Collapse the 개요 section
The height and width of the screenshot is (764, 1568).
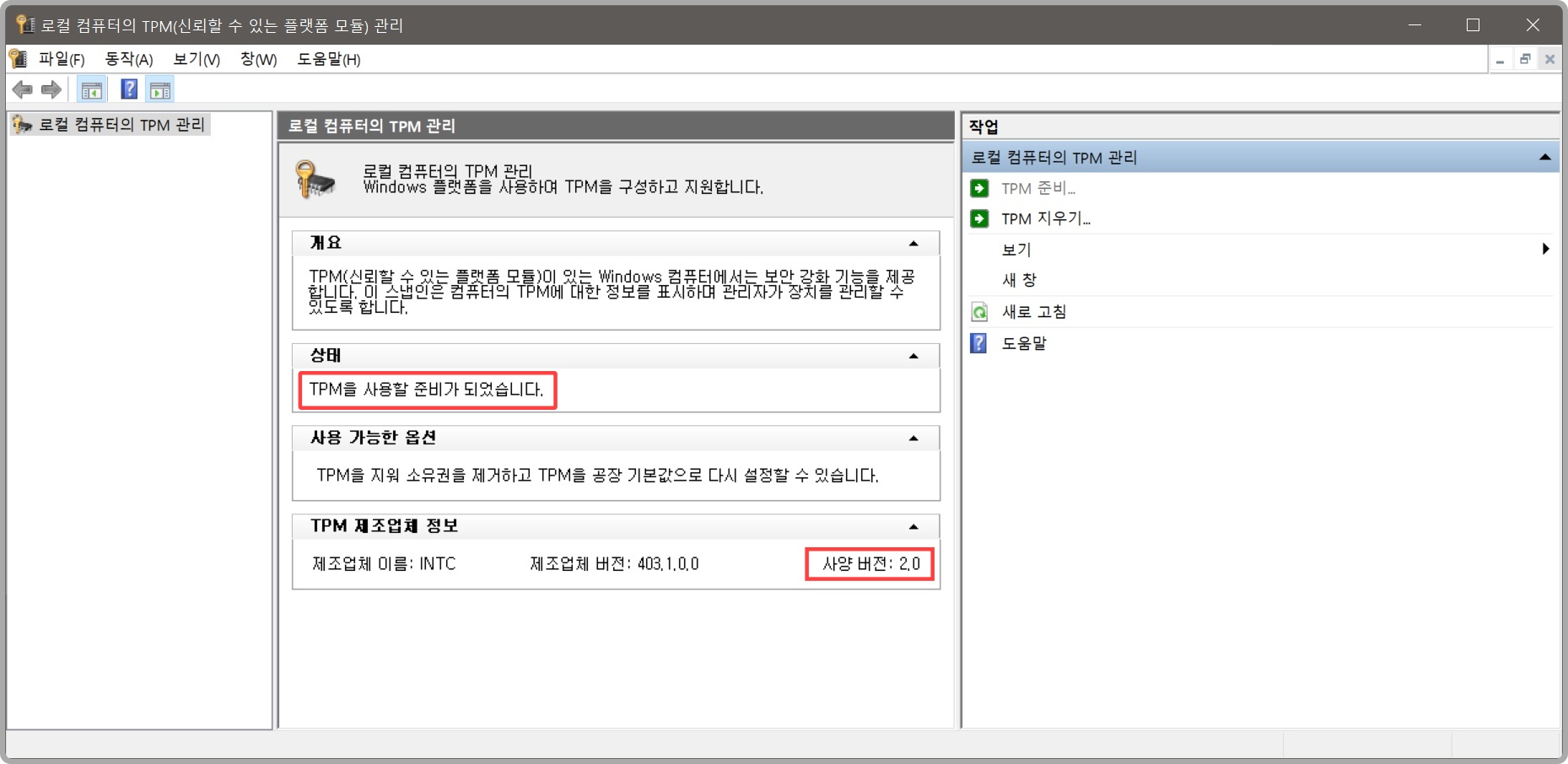(x=913, y=242)
